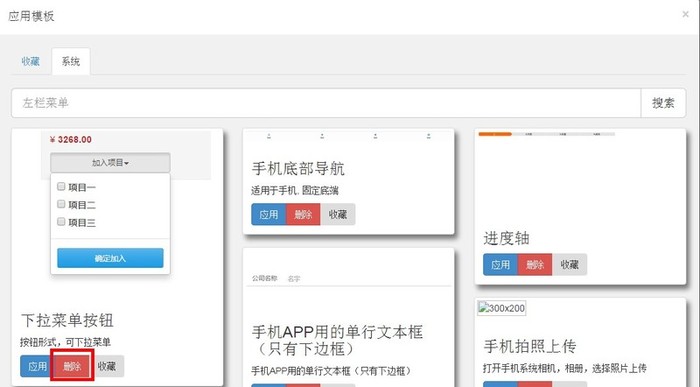Click the 左栏菜单 search input field
700x387 pixels.
point(326,103)
